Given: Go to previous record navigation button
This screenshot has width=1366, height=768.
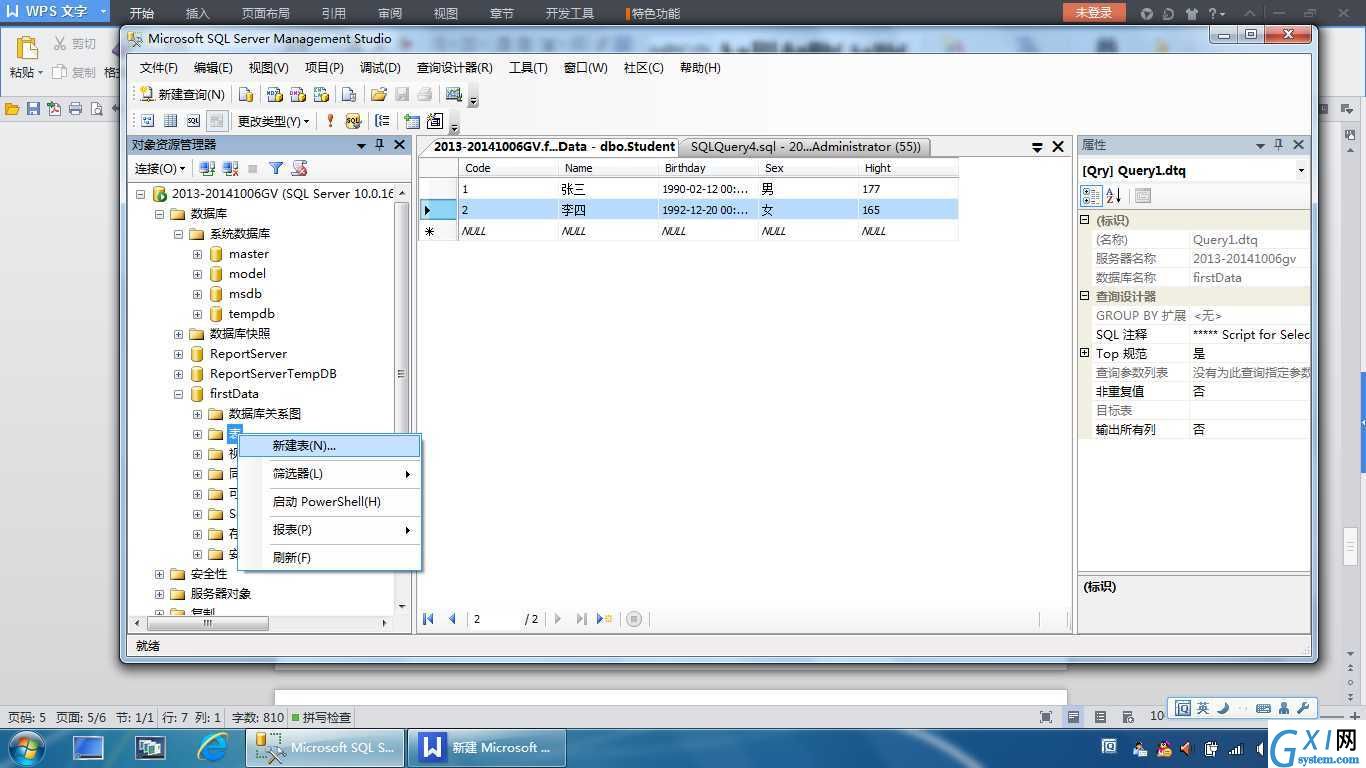Looking at the screenshot, I should [x=452, y=619].
